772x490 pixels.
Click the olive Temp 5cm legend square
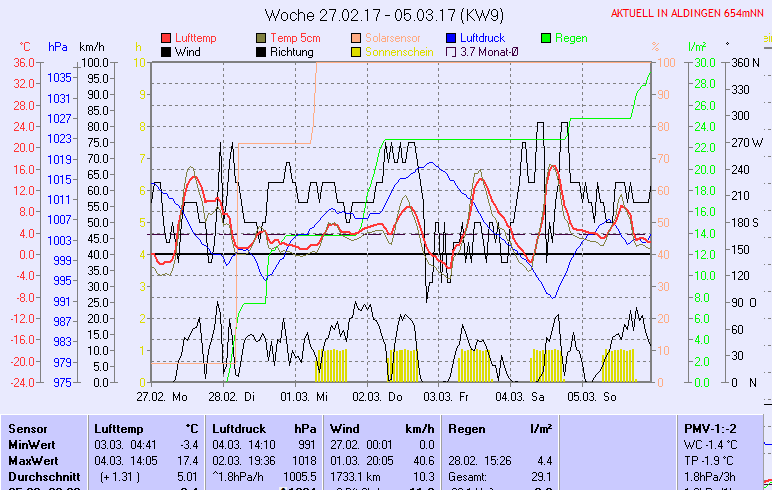[262, 38]
